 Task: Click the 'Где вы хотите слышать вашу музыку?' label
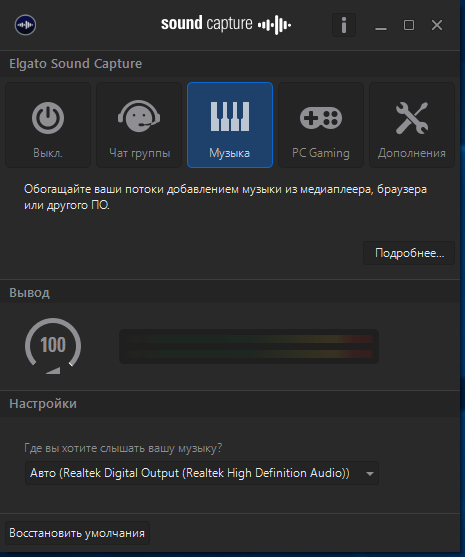[x=123, y=448]
